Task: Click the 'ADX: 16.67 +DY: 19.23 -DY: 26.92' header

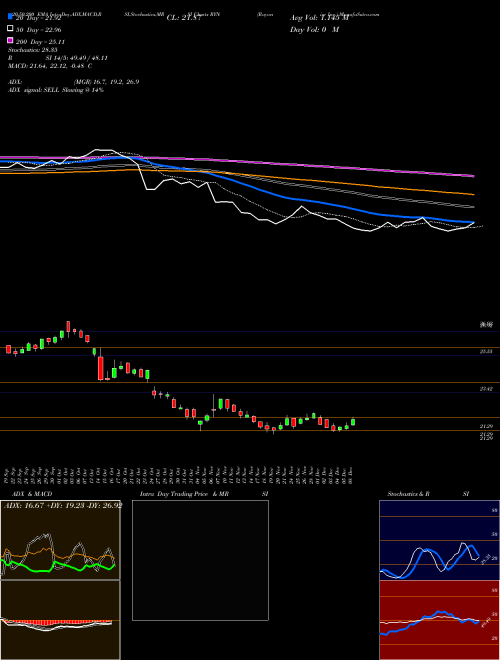Action: click(x=63, y=505)
